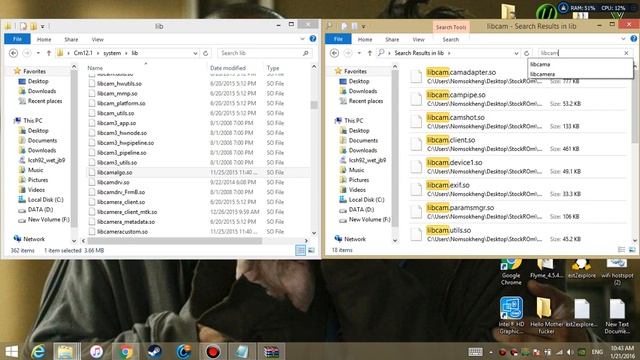
Task: Open New Text Document desktop file
Action: pos(617,316)
